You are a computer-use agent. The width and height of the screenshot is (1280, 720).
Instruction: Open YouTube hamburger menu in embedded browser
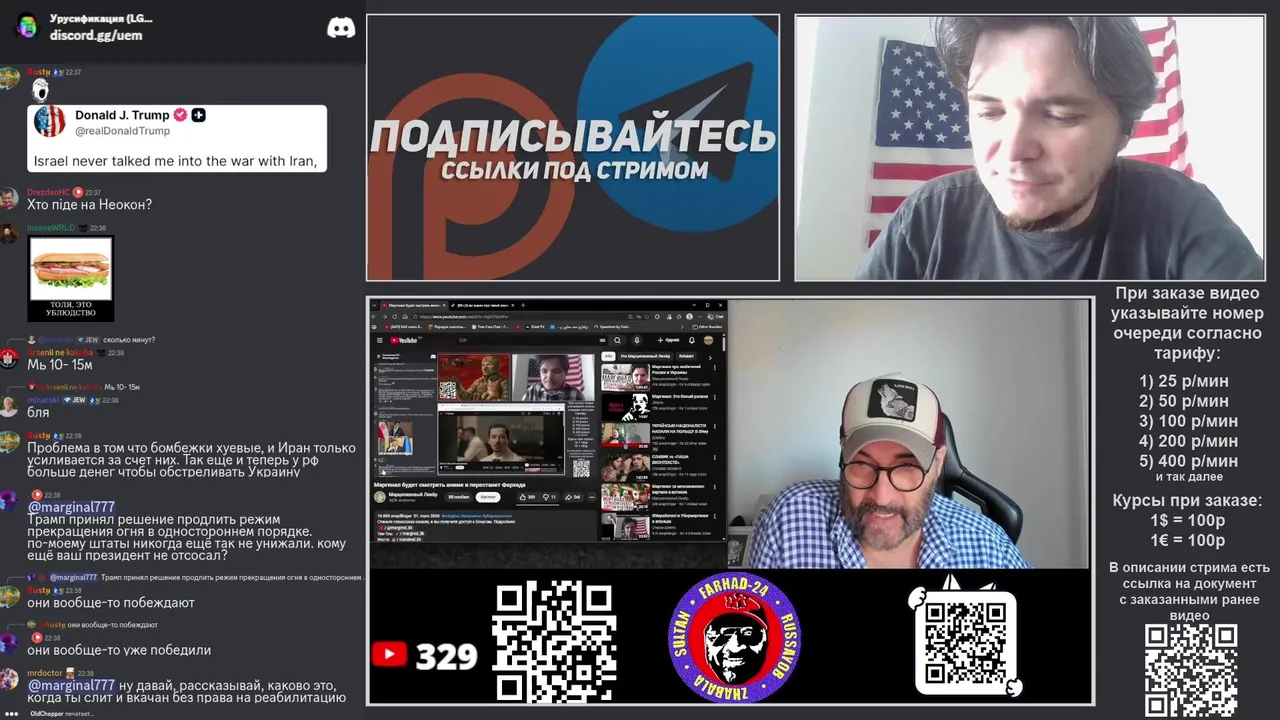[x=380, y=340]
